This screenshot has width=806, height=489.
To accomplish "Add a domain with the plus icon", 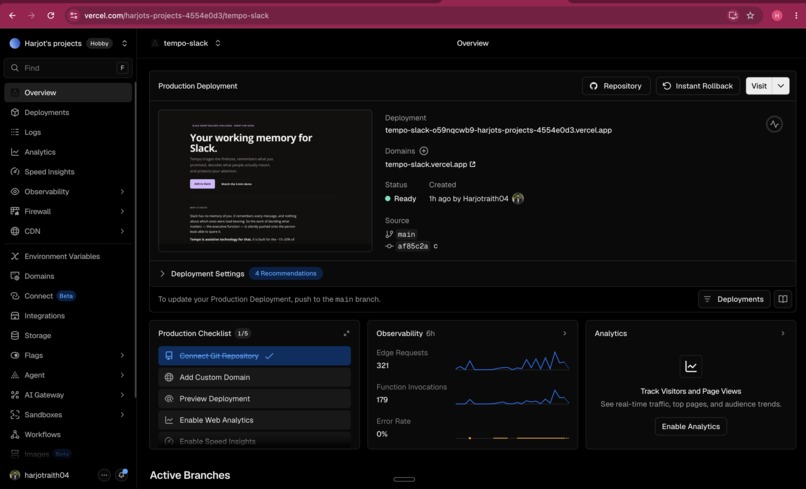I will [x=424, y=151].
